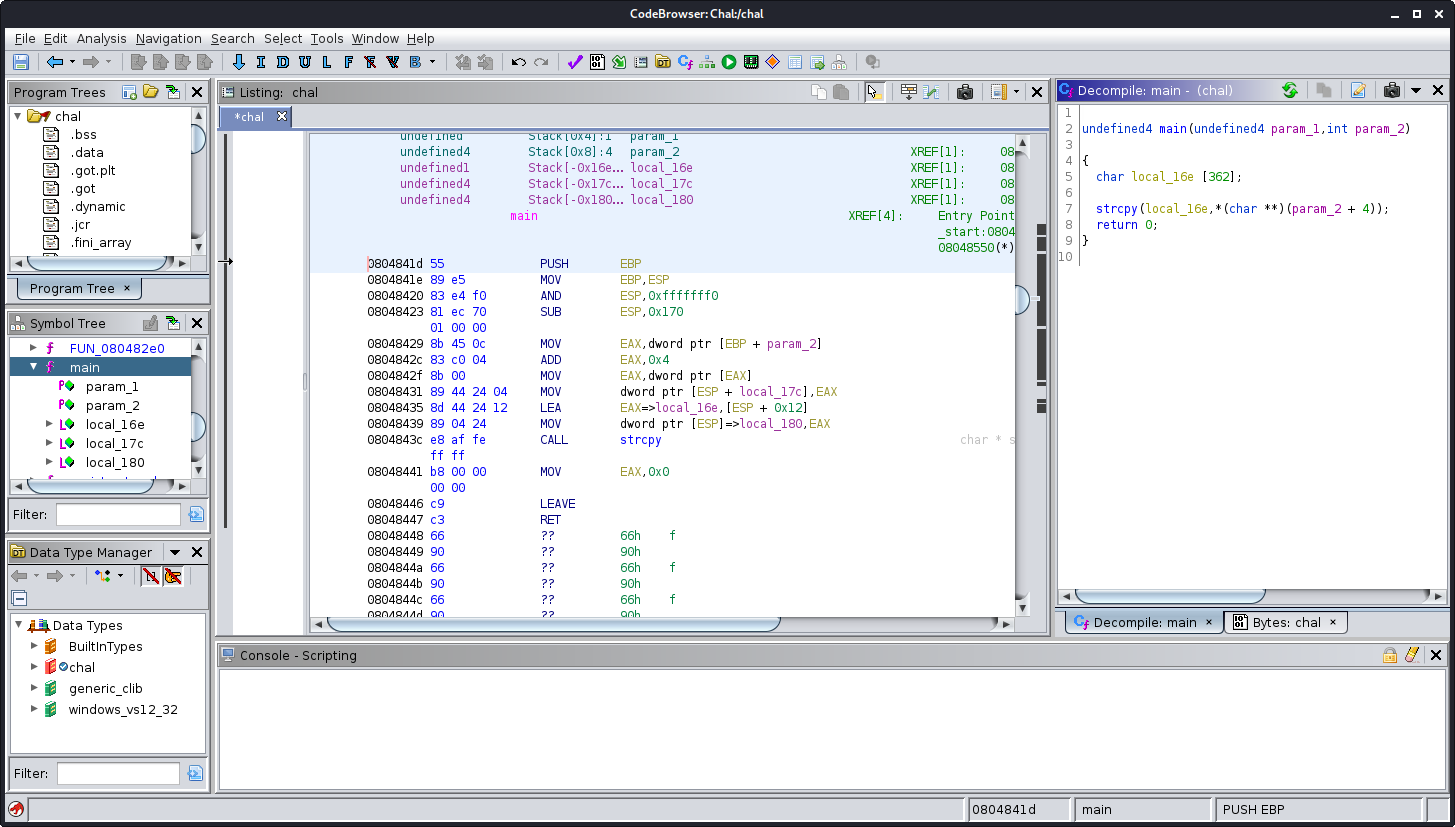Click the 'U' next undefined navigation icon
This screenshot has height=827, width=1455.
305,62
